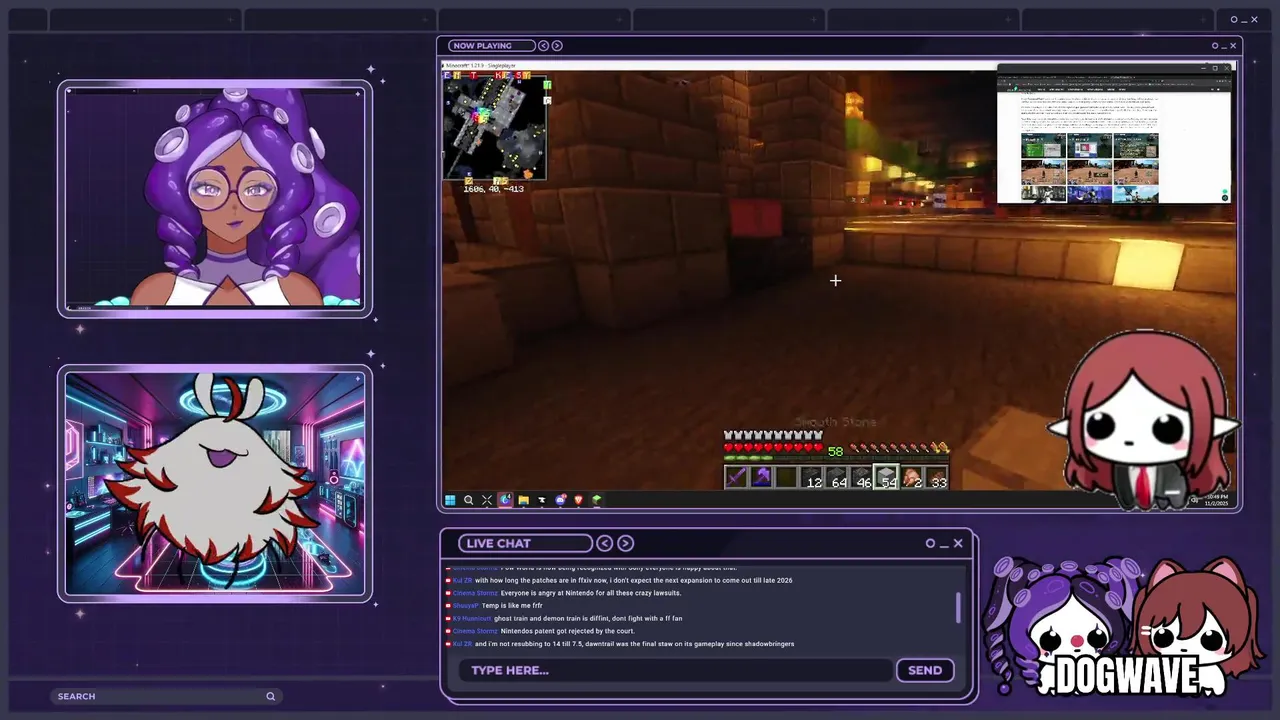Open Discord from the taskbar
Image resolution: width=1280 pixels, height=720 pixels.
(x=560, y=500)
